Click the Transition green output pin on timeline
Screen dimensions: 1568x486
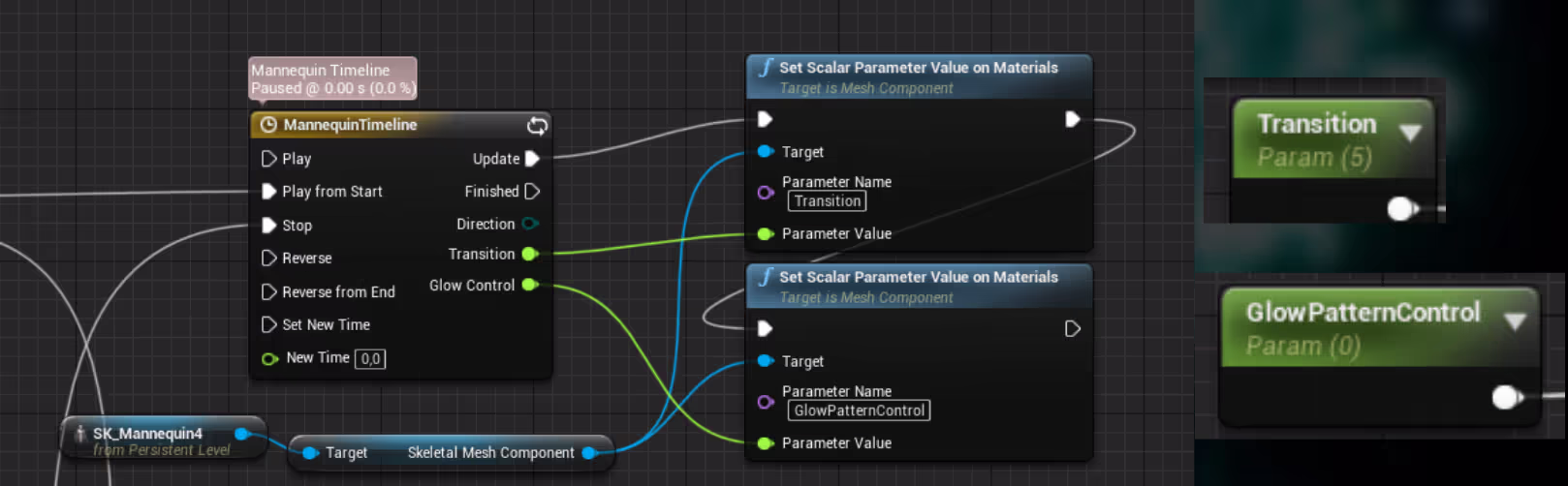(530, 254)
